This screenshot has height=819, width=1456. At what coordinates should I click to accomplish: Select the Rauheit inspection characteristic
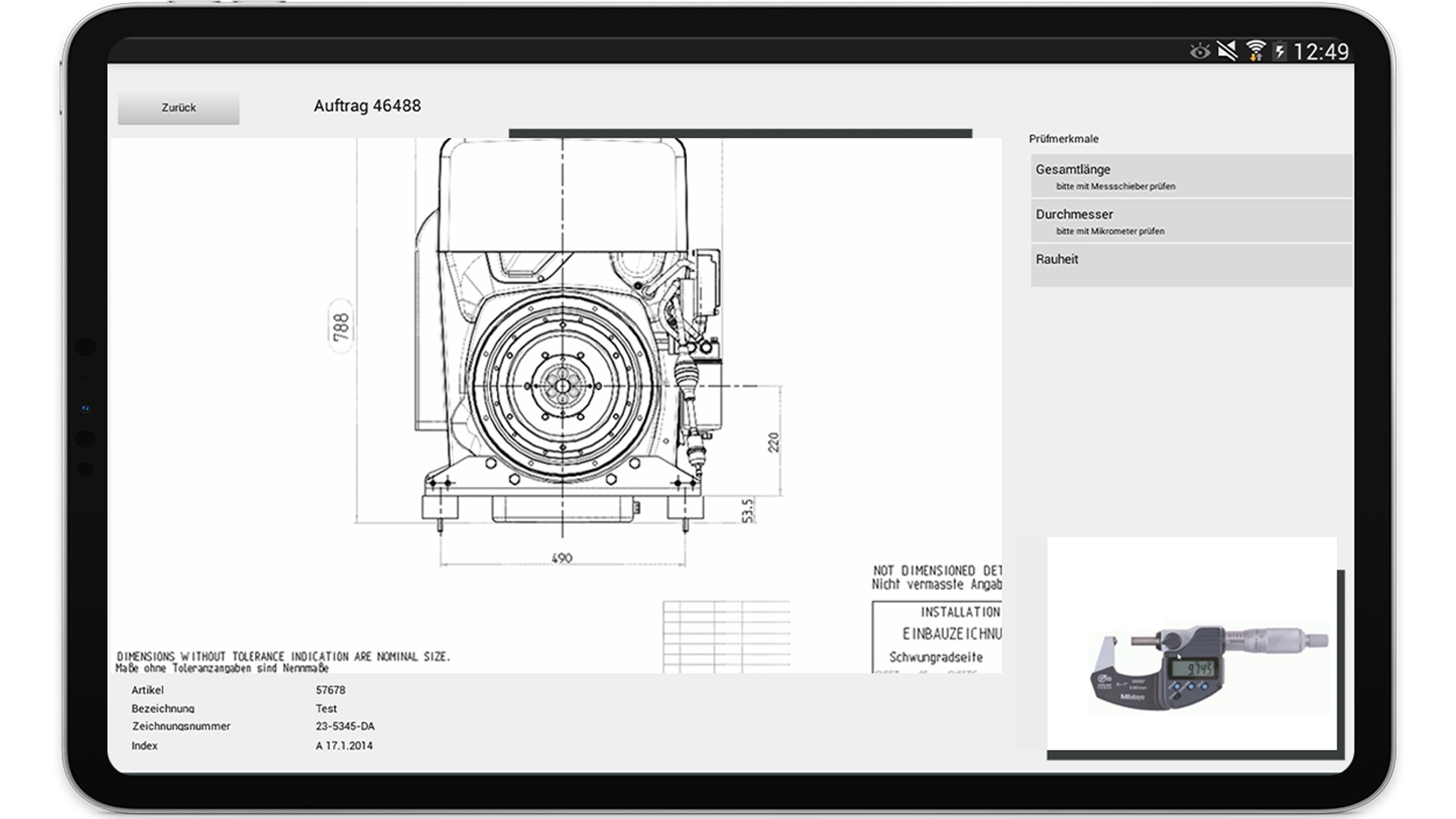[1059, 259]
